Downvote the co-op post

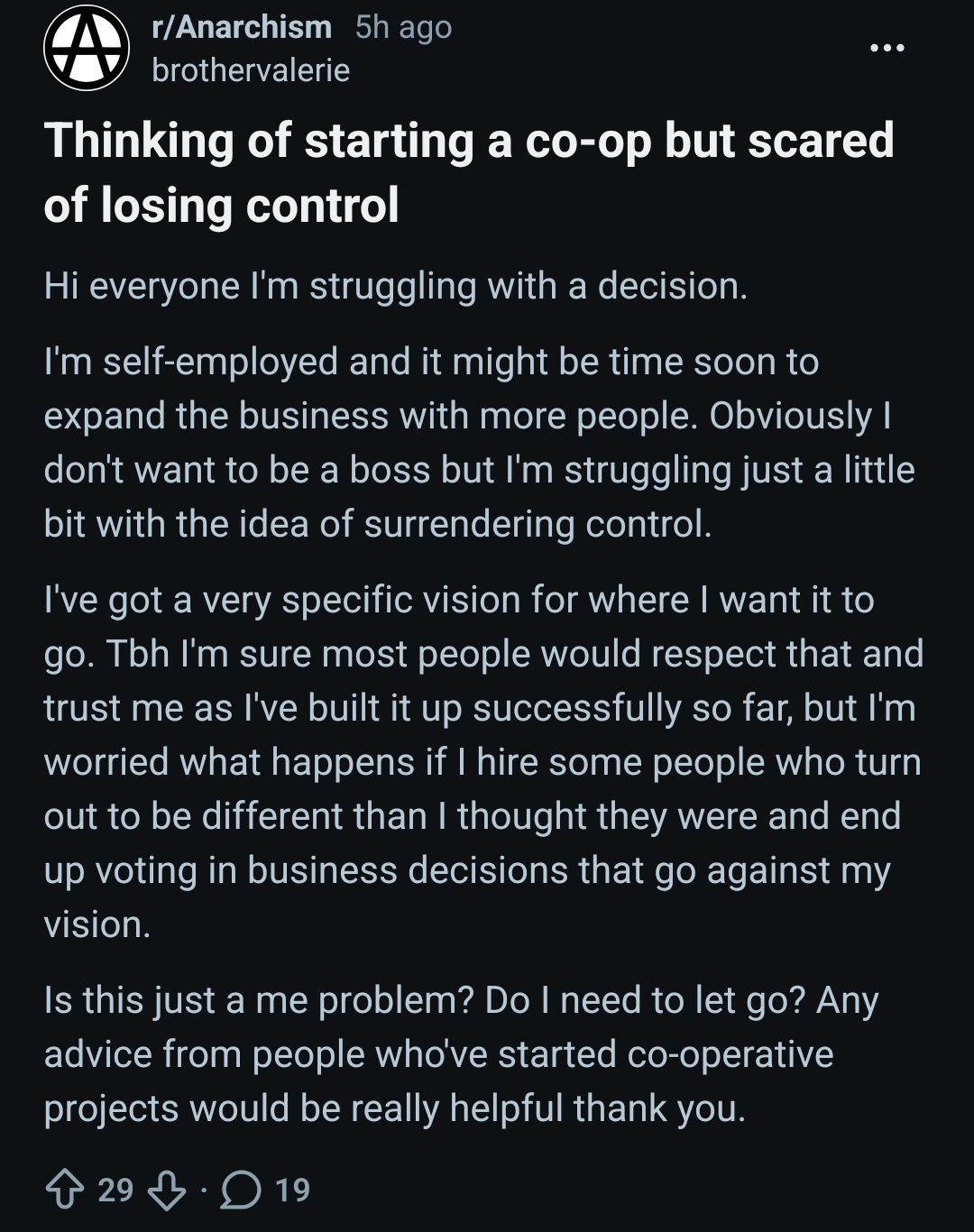[165, 1191]
